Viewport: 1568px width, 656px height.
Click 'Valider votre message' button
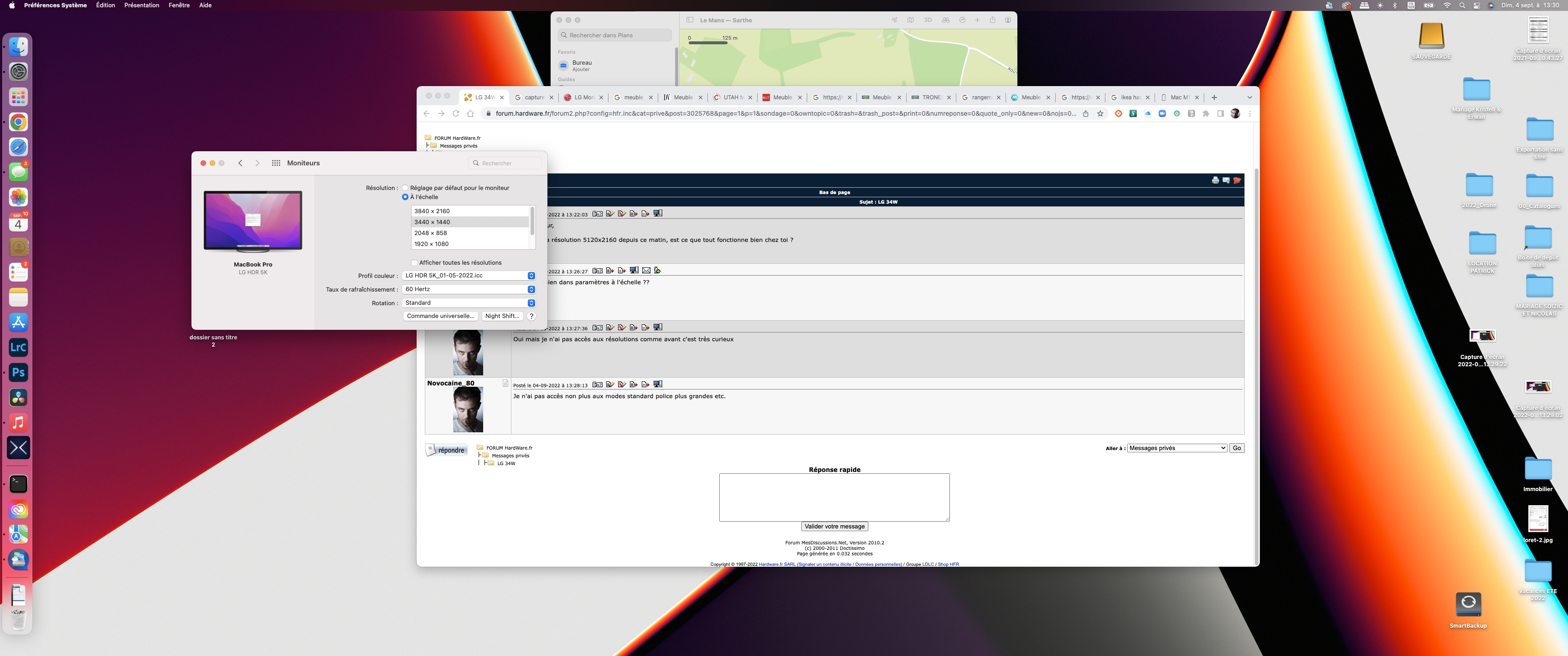[x=834, y=526]
